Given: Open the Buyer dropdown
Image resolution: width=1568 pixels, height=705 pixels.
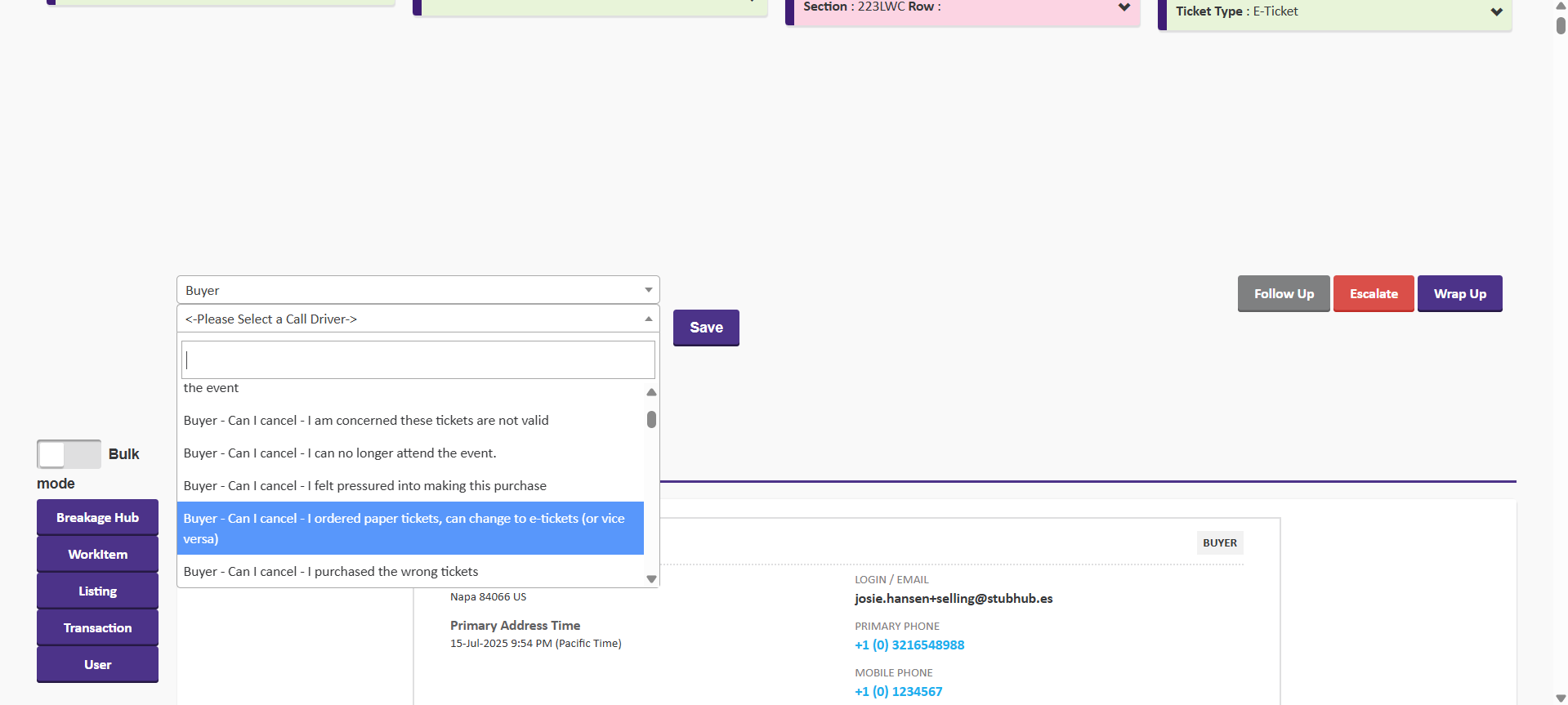Looking at the screenshot, I should (x=418, y=290).
